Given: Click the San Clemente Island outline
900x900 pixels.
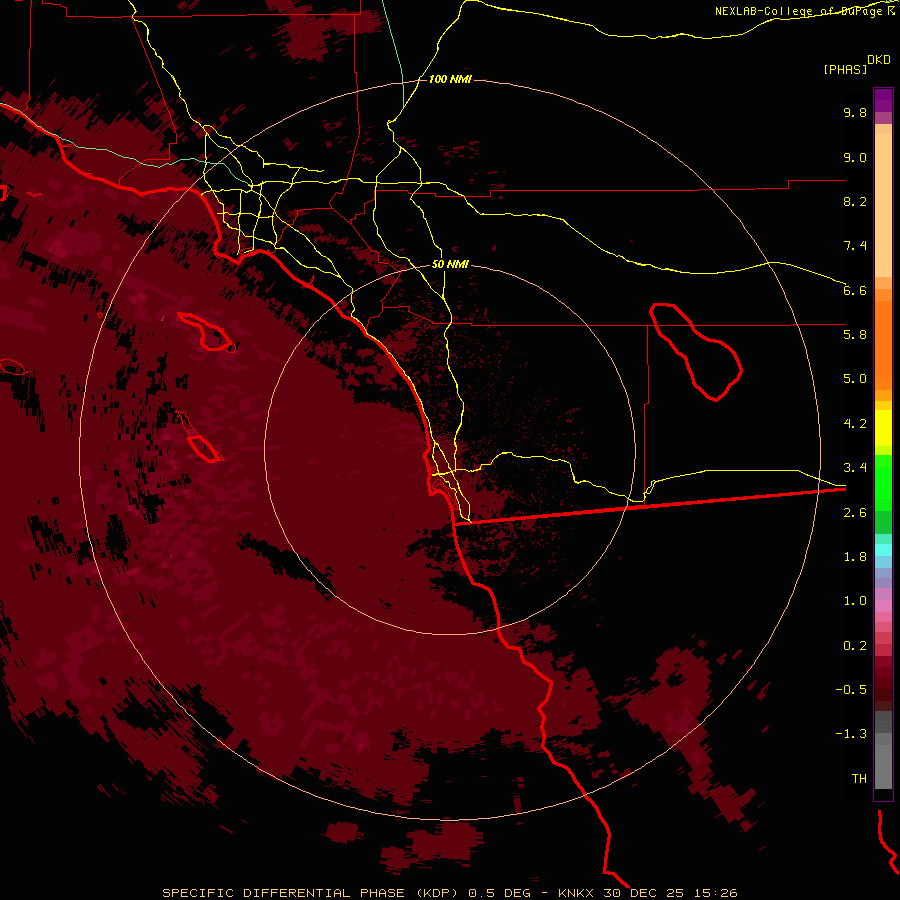Looking at the screenshot, I should (200, 437).
